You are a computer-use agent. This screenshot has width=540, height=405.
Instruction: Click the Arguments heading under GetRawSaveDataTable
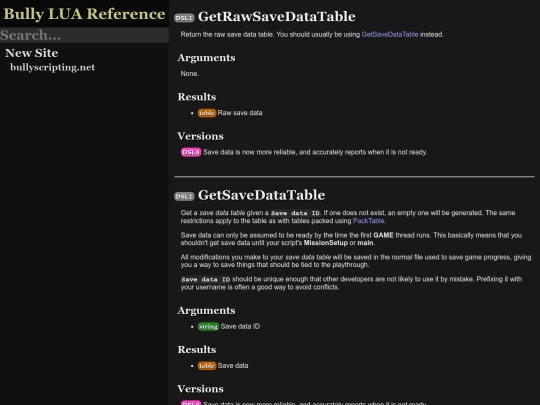click(x=206, y=58)
